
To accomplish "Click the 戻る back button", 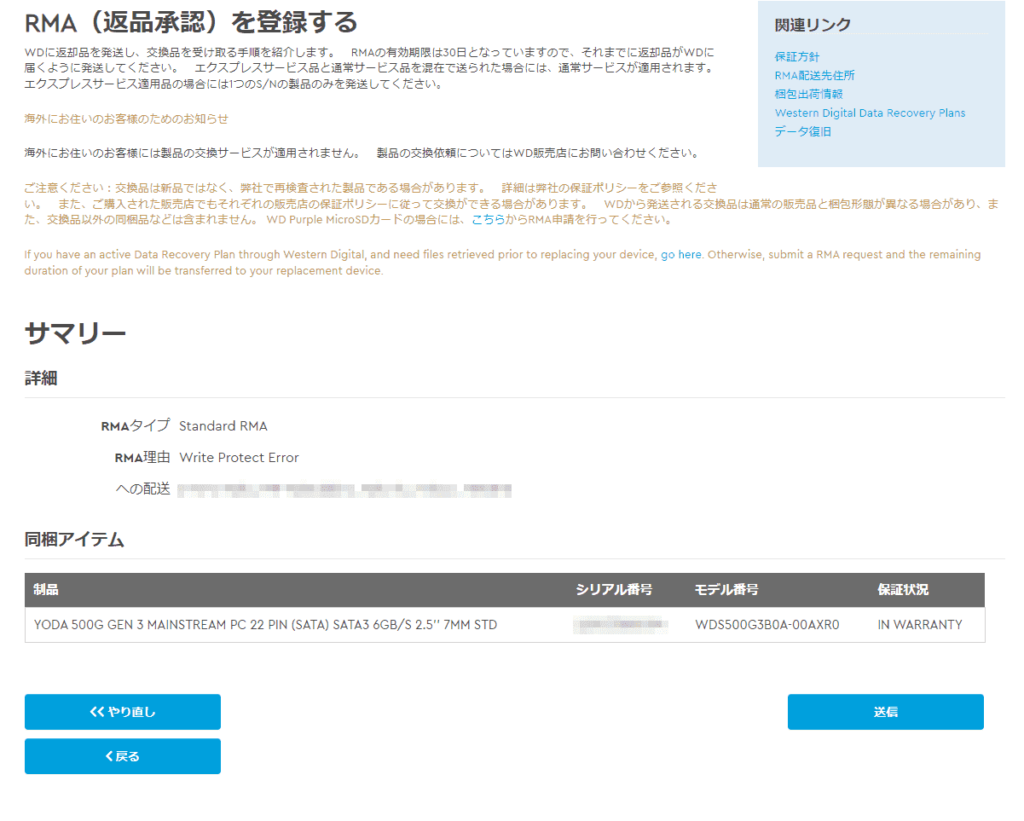I will pos(123,756).
